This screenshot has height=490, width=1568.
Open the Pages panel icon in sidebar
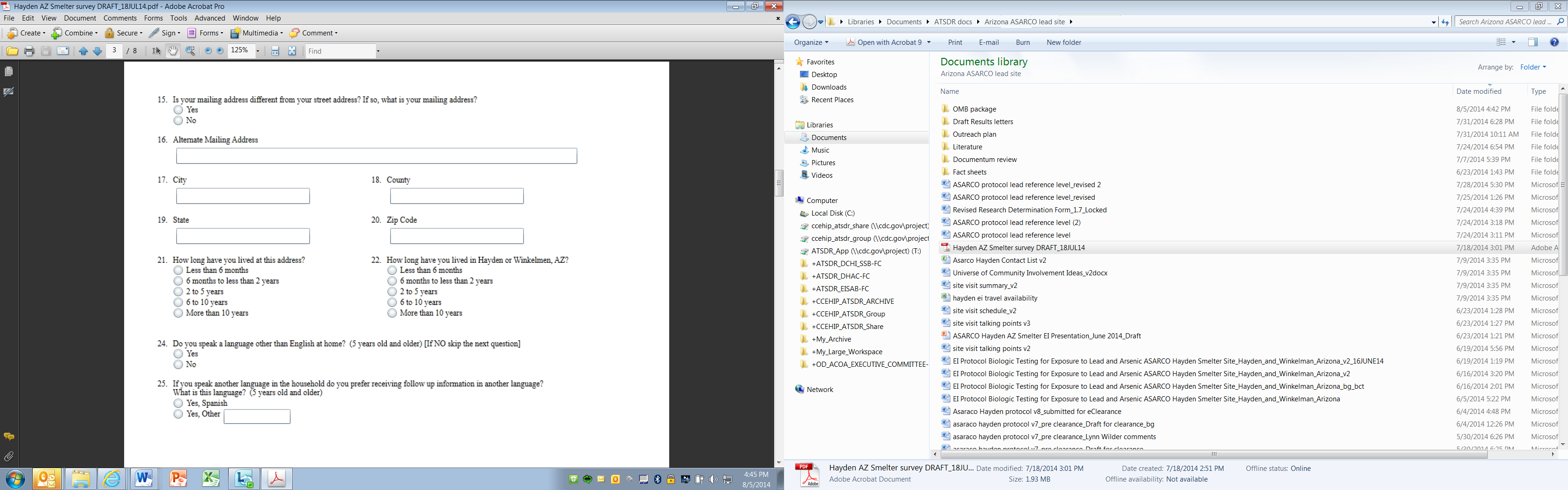(8, 72)
